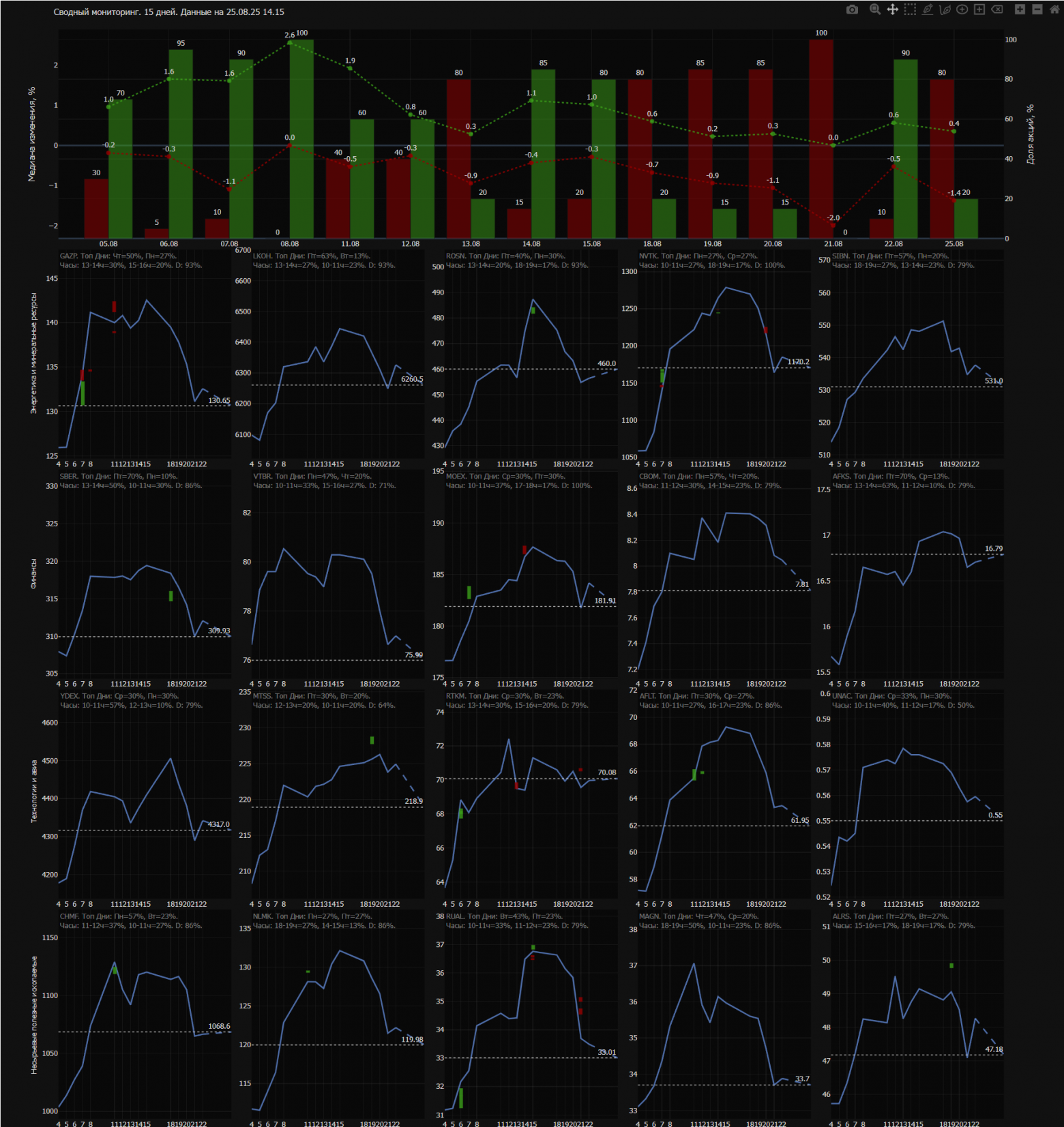The width and height of the screenshot is (1064, 1127).
Task: Click the 'Технологии и авиа' row label
Action: 33,791
